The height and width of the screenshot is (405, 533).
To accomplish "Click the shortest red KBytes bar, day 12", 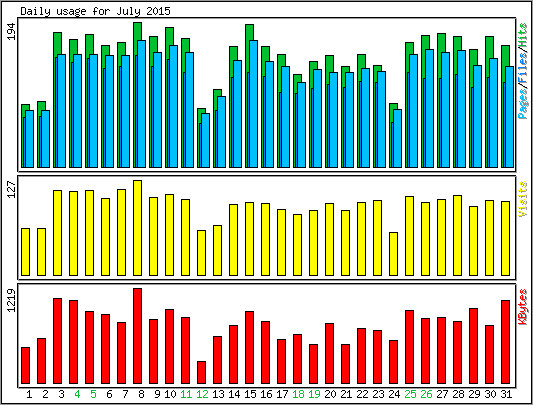I will [201, 372].
